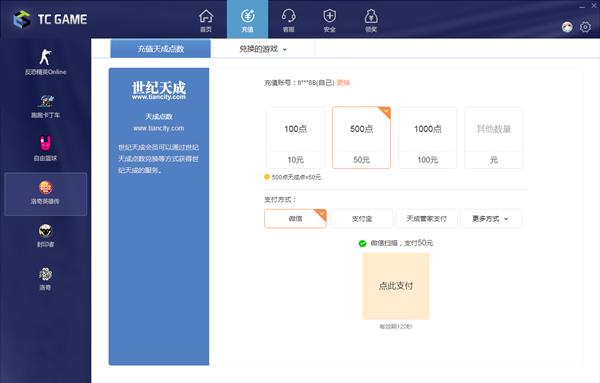
Task: Open the 安全 security section
Action: 329,20
